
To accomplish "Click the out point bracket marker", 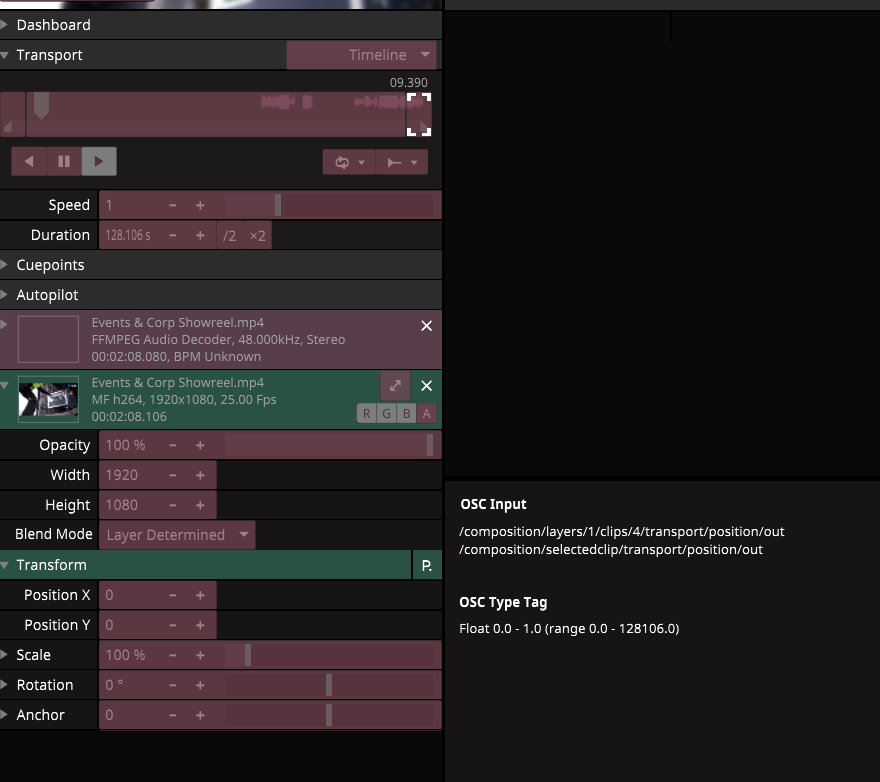I will pyautogui.click(x=419, y=114).
